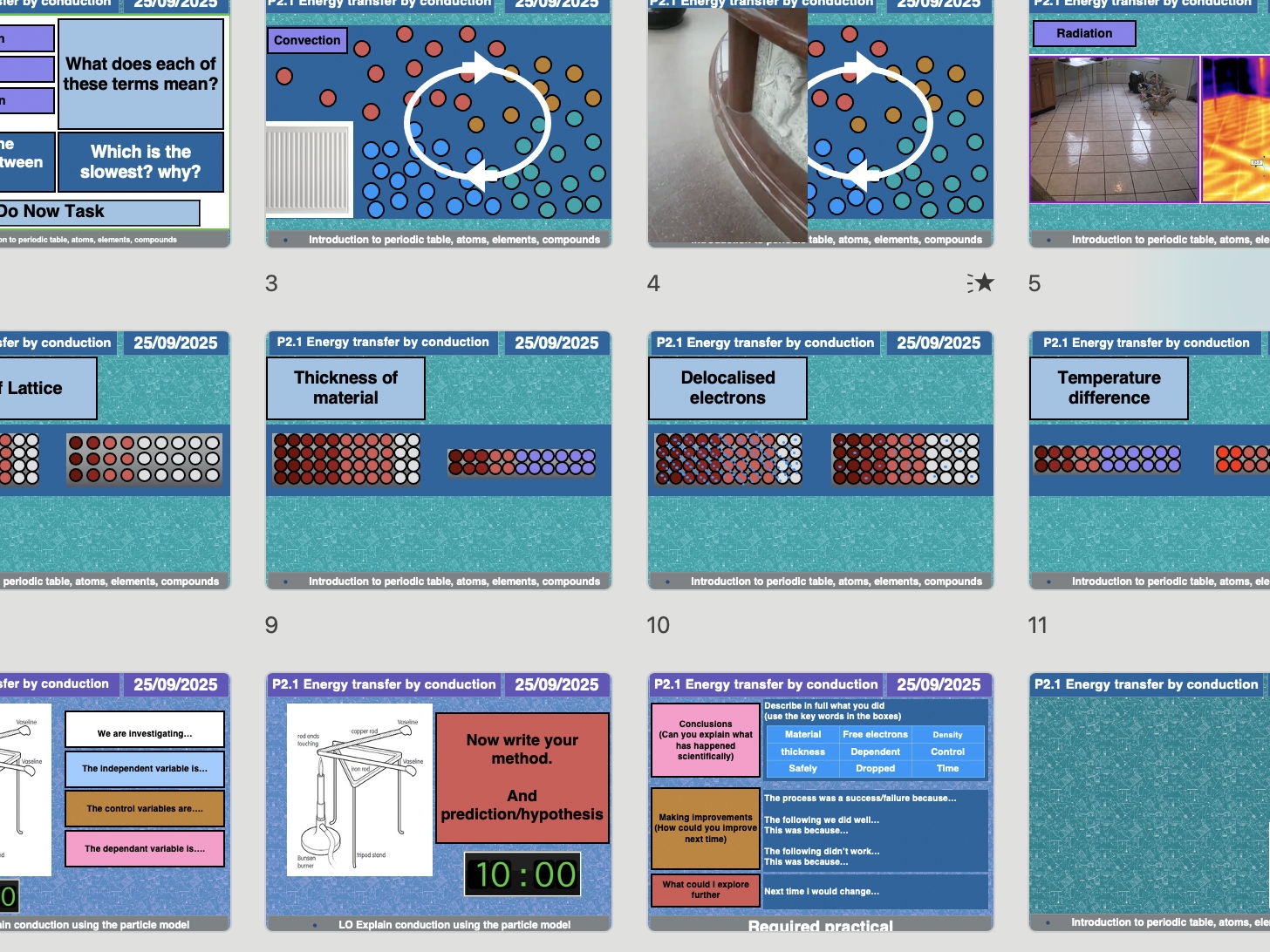Select the 'Thickness of material' slide
Image resolution: width=1270 pixels, height=952 pixels.
(438, 459)
